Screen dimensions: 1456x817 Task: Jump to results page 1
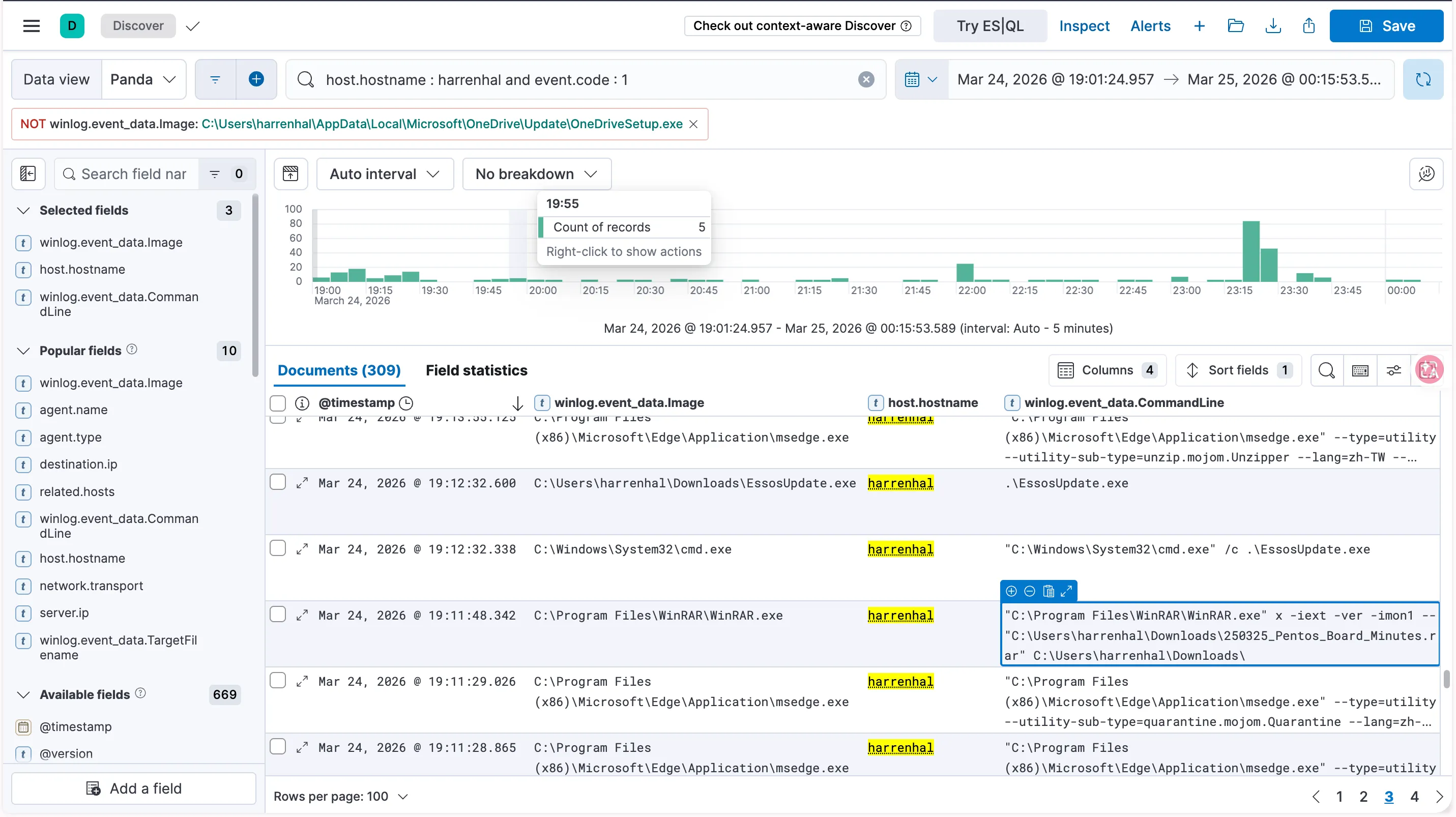[1339, 797]
